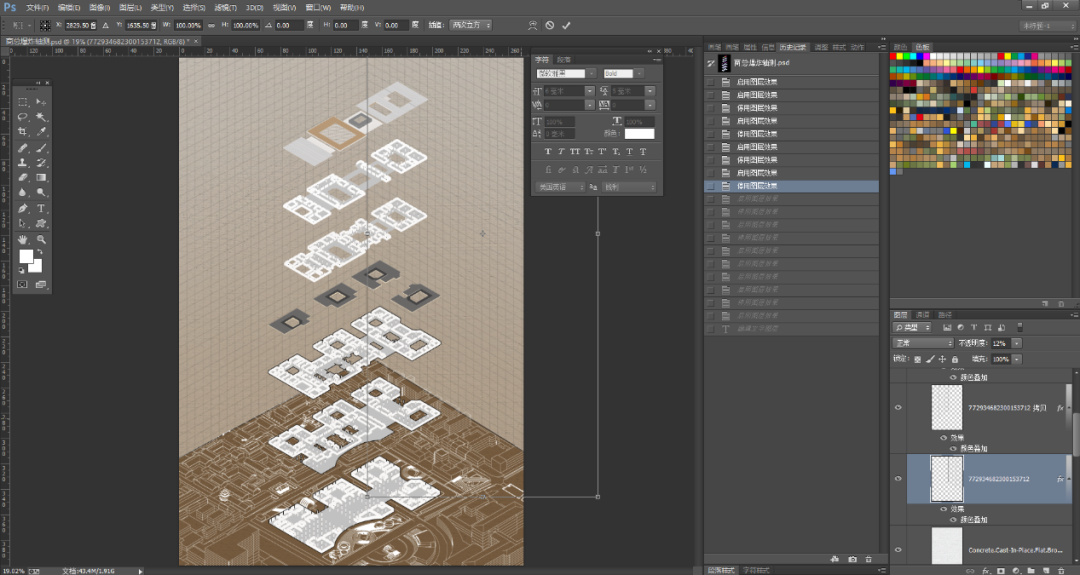The height and width of the screenshot is (575, 1080).
Task: Switch to the 段落 tab in character panel
Action: [x=563, y=59]
